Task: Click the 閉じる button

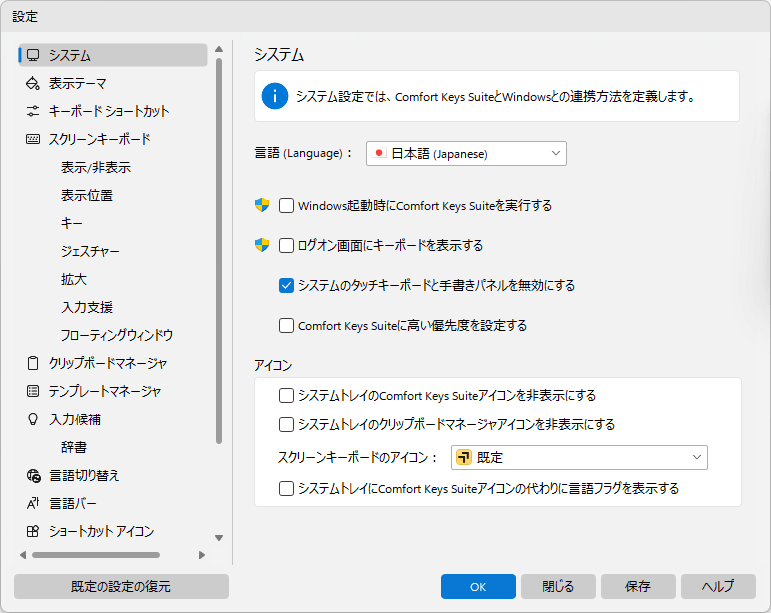Action: (558, 586)
